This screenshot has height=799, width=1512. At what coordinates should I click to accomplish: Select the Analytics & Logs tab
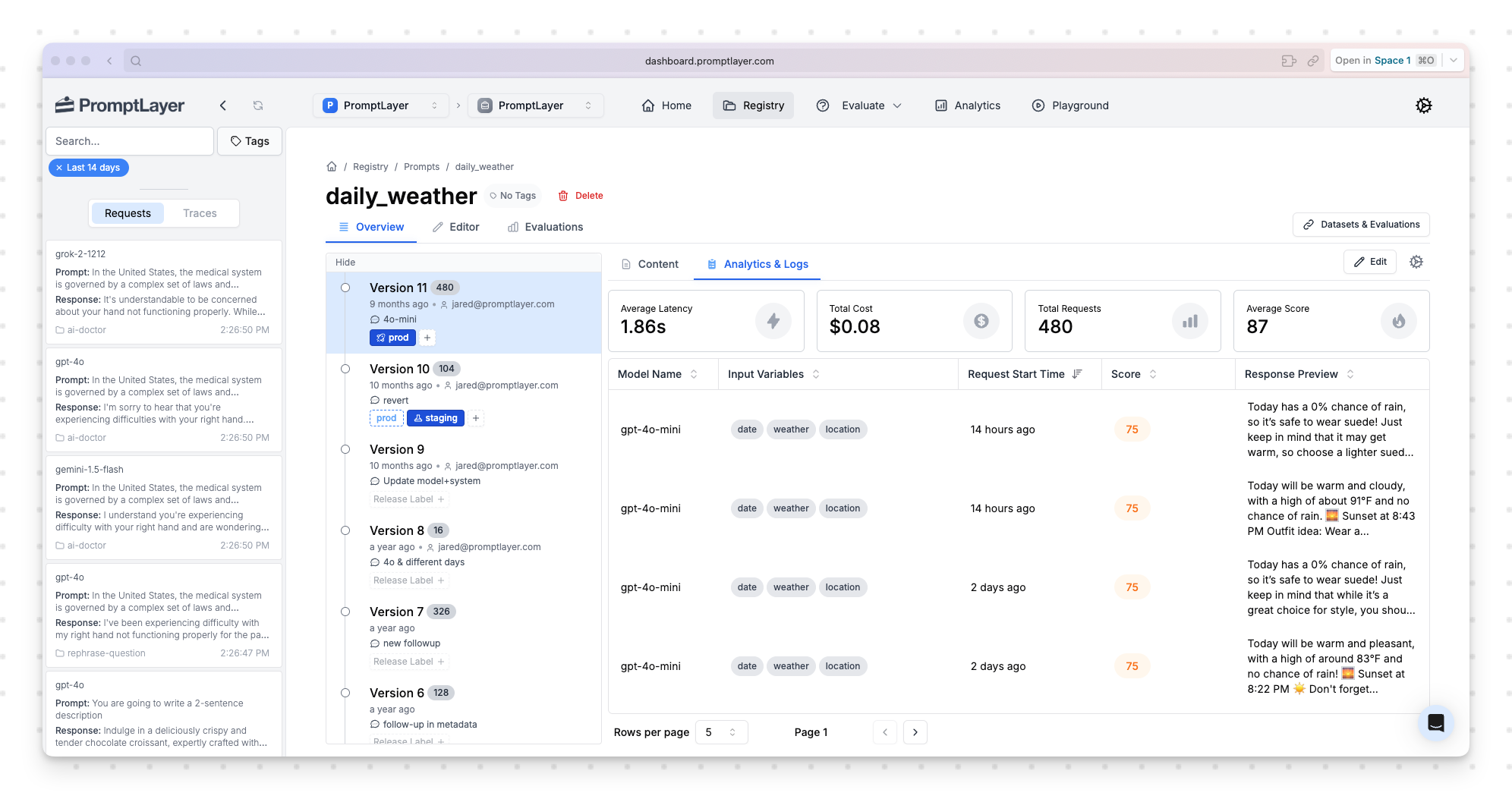758,264
